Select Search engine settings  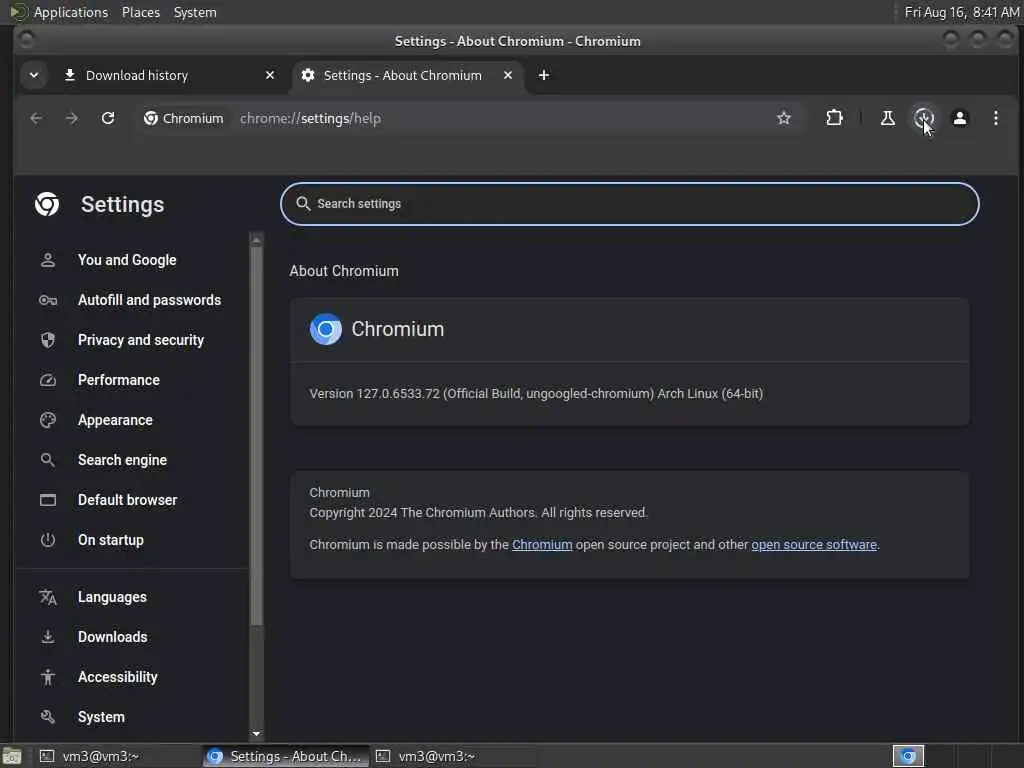123,460
